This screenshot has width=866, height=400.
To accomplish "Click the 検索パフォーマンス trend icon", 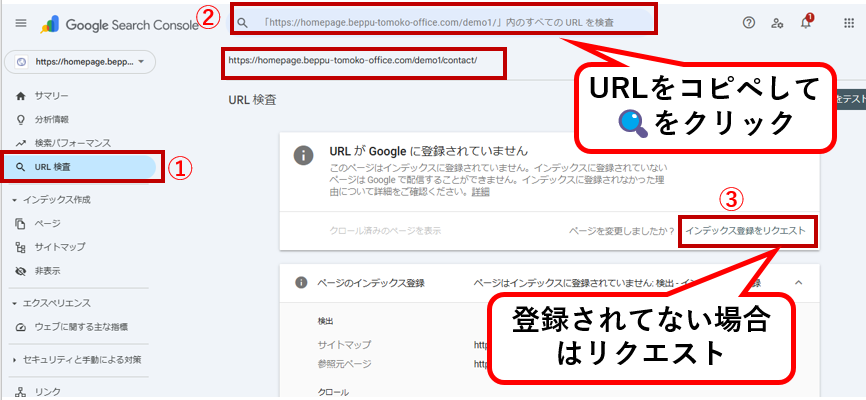I will (x=21, y=143).
